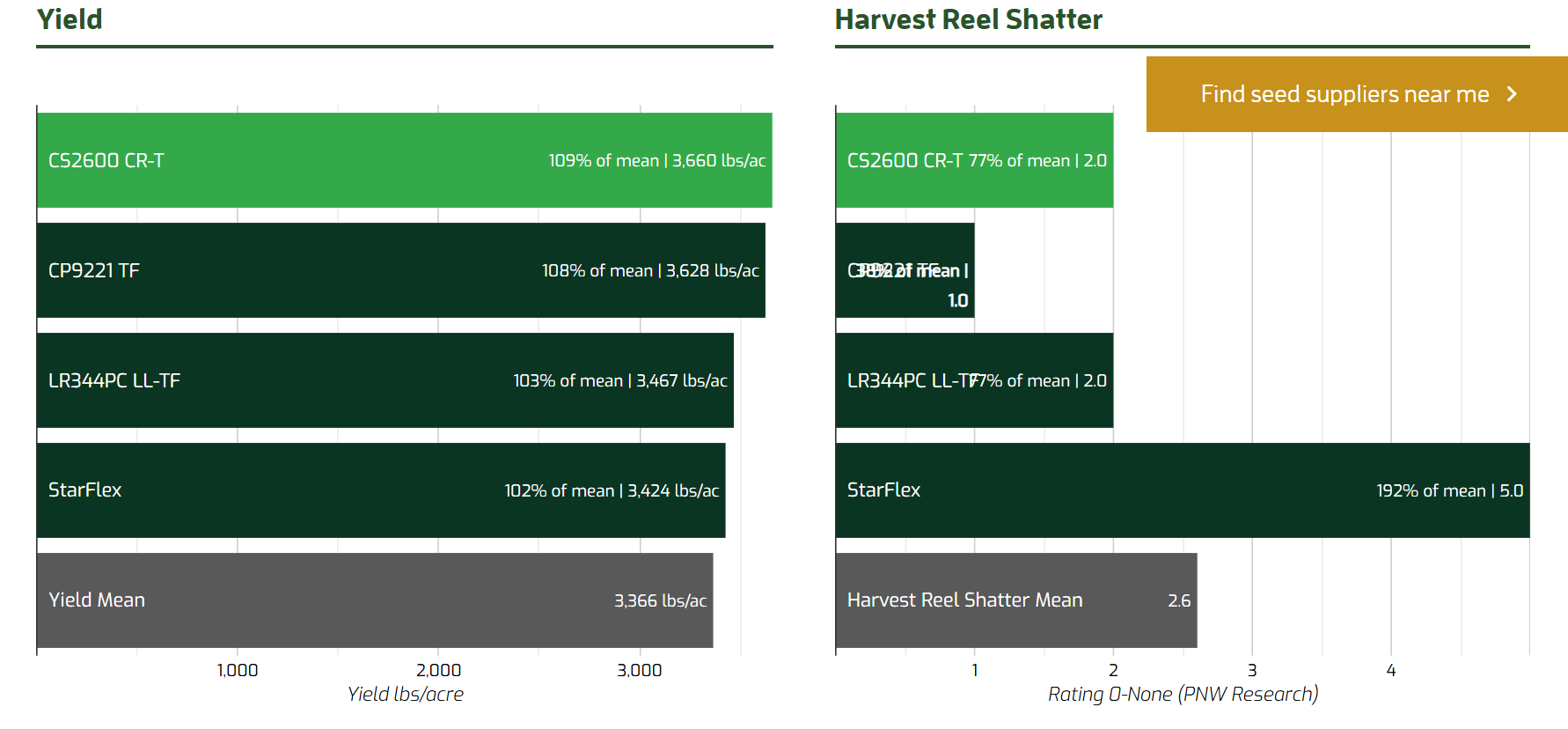Click the StarFlex bar showing 3,424 lbs/ac
1568x729 pixels.
[381, 490]
